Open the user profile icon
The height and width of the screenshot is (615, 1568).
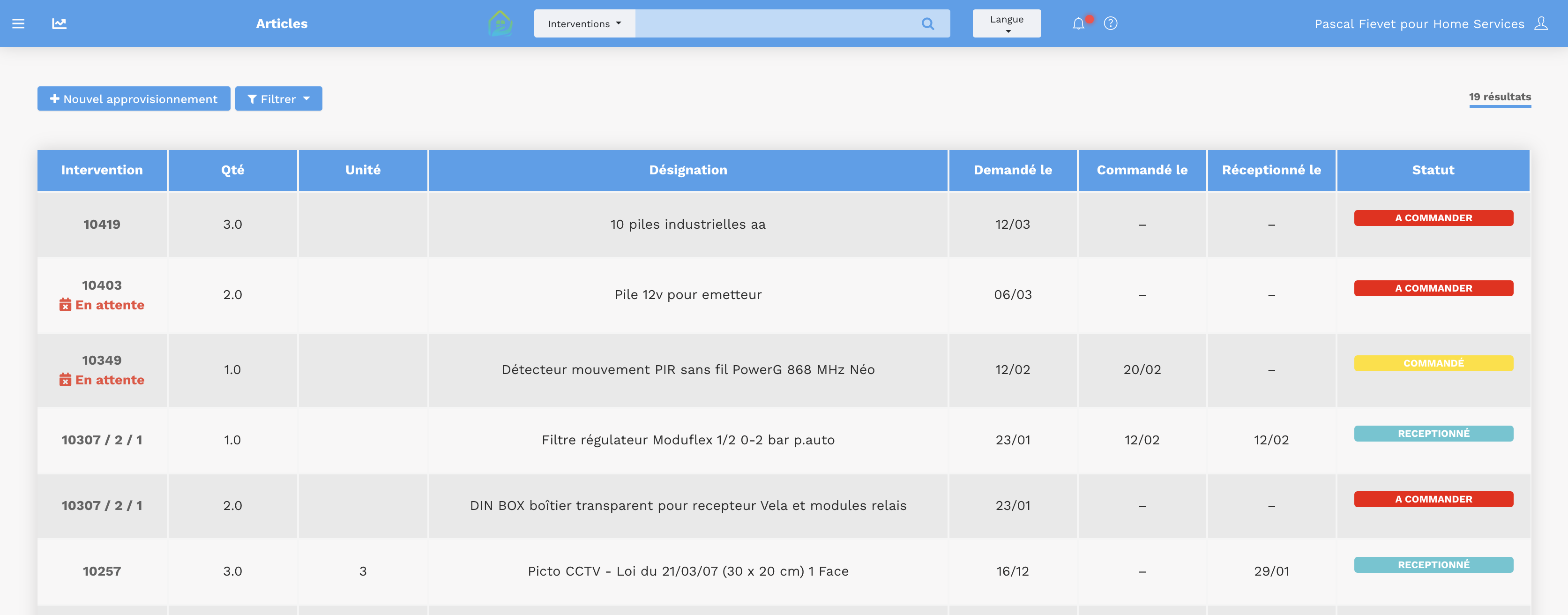tap(1541, 24)
